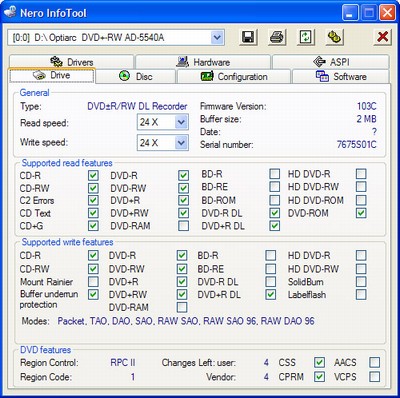Image resolution: width=400 pixels, height=398 pixels.
Task: Toggle DVD-RAM checkbox under write features
Action: pos(182,307)
